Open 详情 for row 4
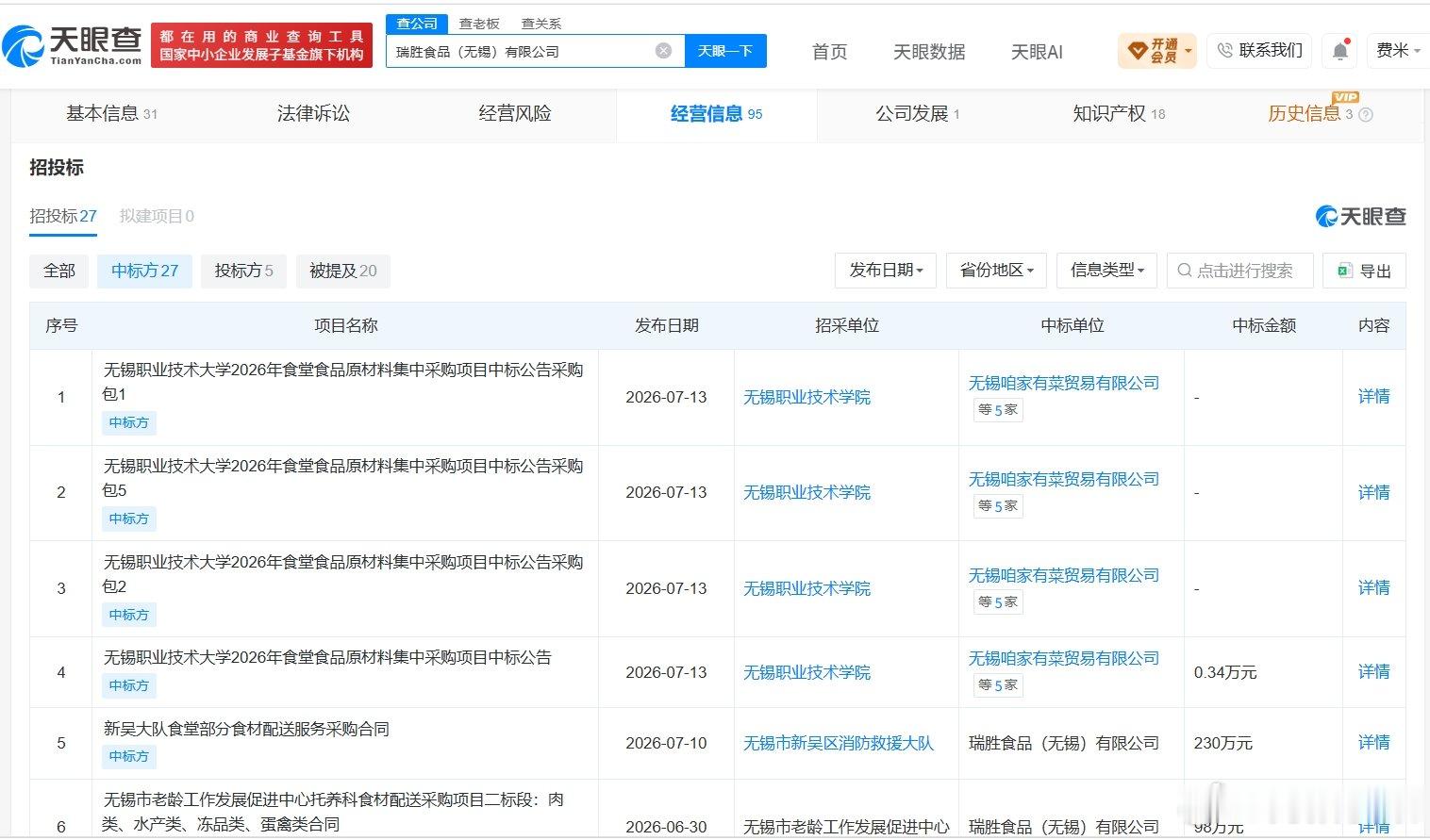The height and width of the screenshot is (840, 1430). 1373,672
